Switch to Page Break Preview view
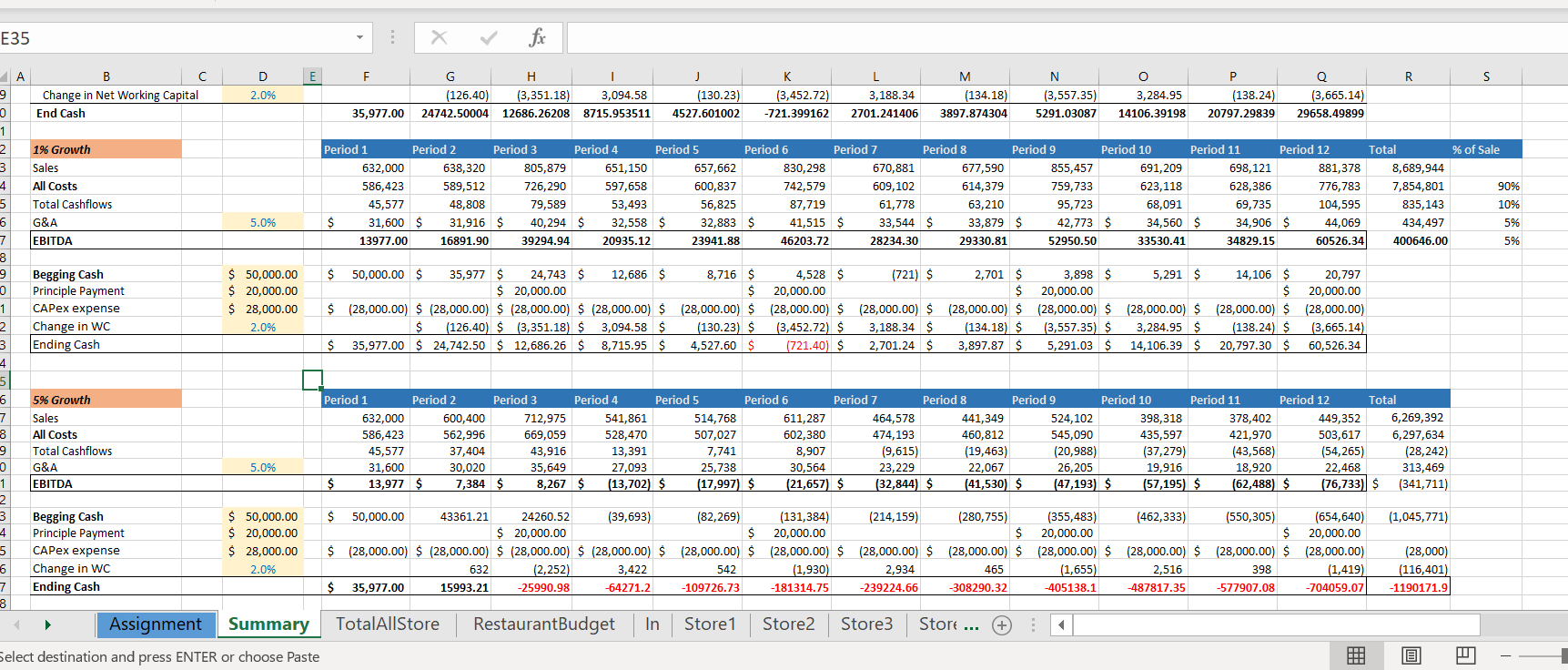 1465,655
